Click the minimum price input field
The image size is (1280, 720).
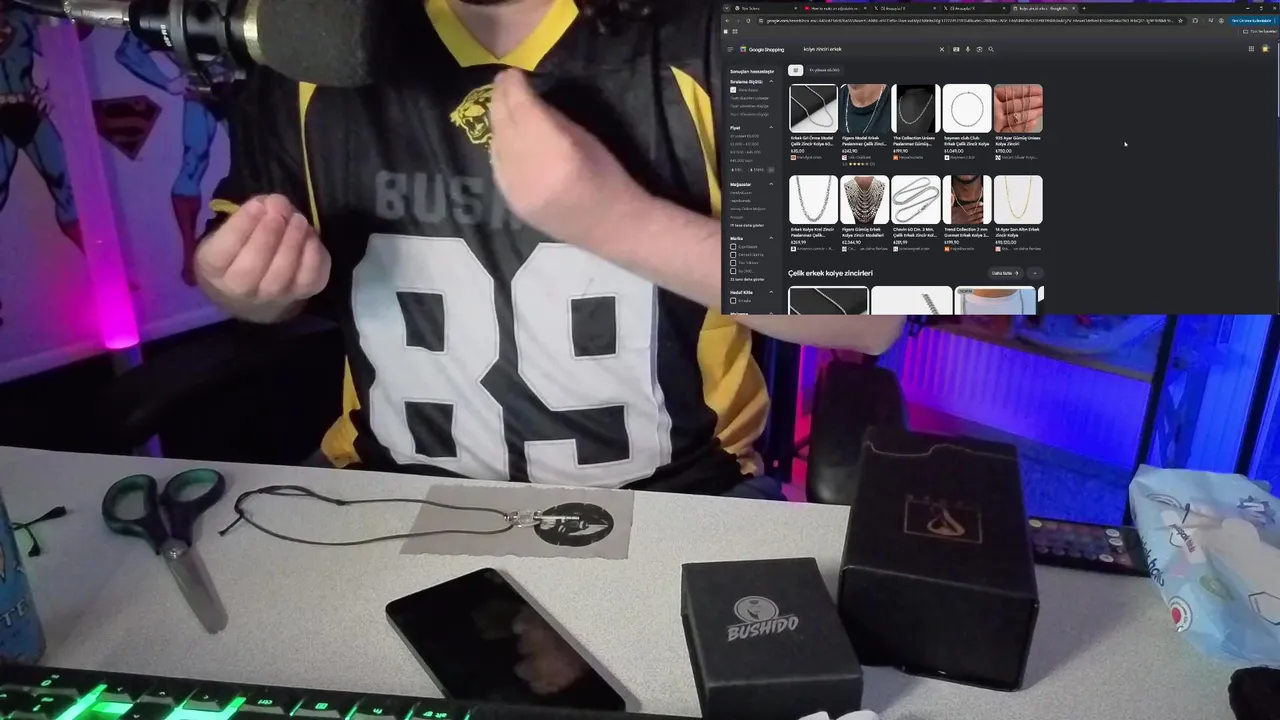point(738,170)
